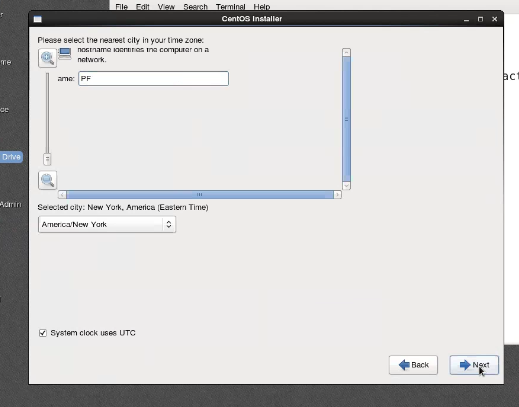This screenshot has width=519, height=407.
Task: Open the Edit menu in terminal window
Action: tap(142, 7)
